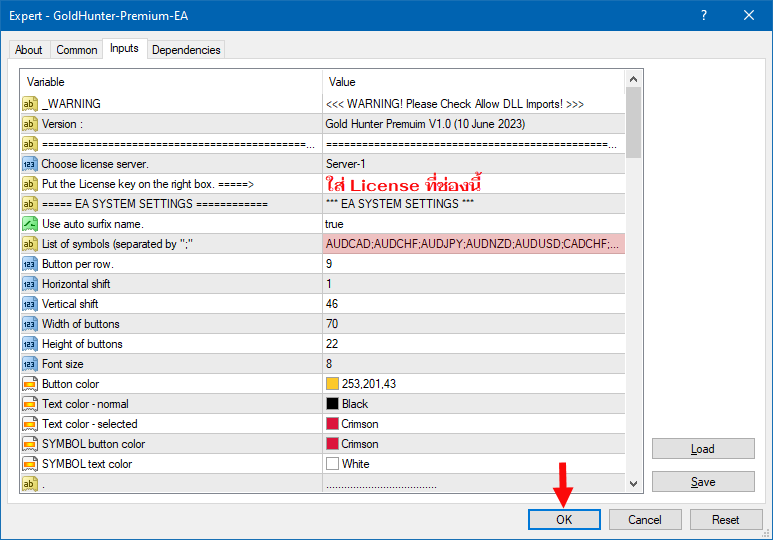Click the color icon beside Button color
773x540 pixels.
30,384
